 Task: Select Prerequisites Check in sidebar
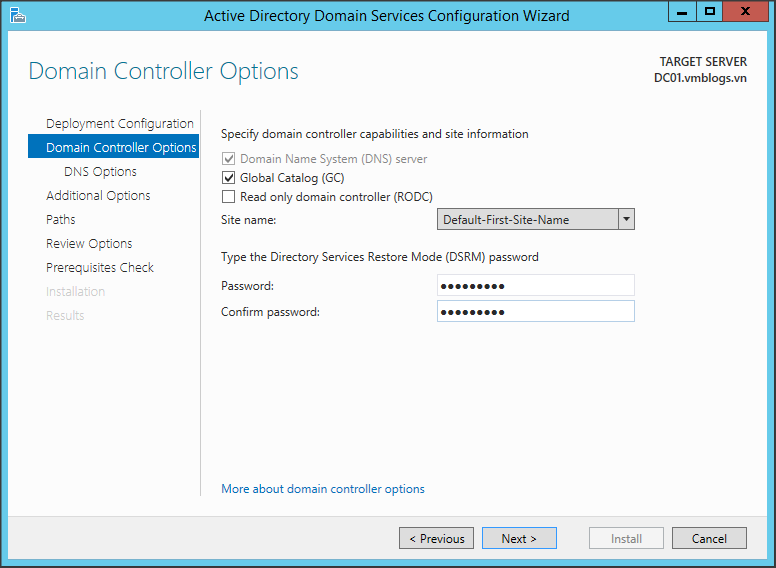(x=99, y=268)
